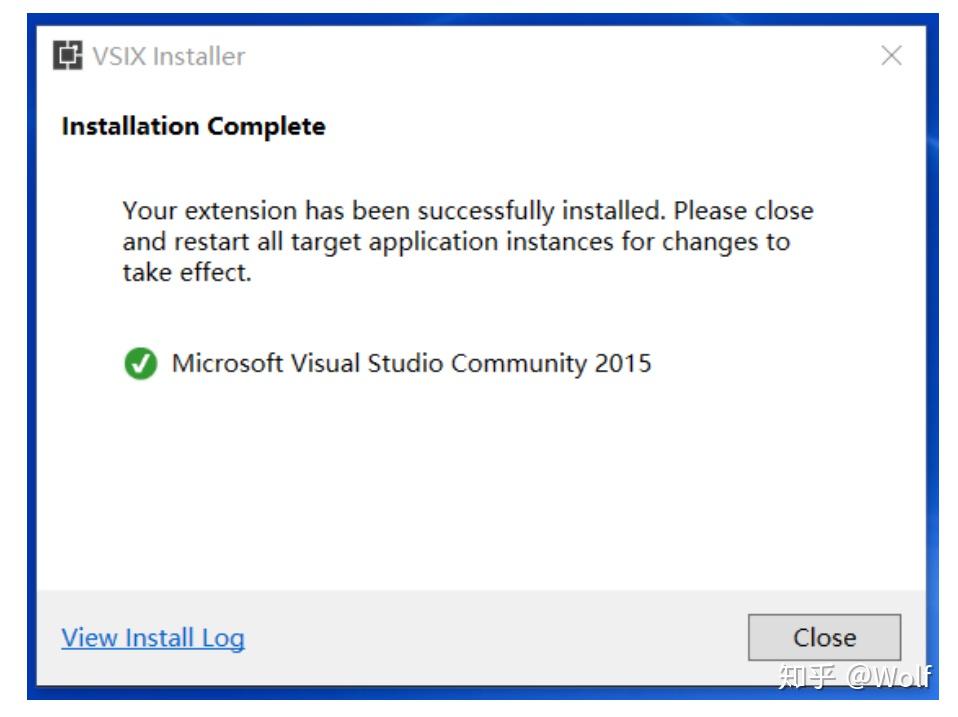Click the word "Community" in the product name

518,363
